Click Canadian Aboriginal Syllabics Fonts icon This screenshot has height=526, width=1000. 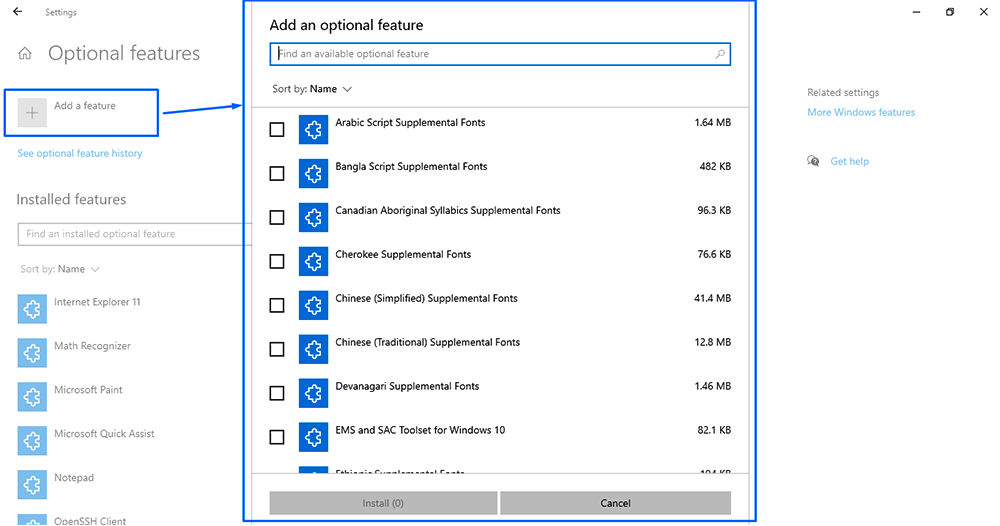coord(313,217)
